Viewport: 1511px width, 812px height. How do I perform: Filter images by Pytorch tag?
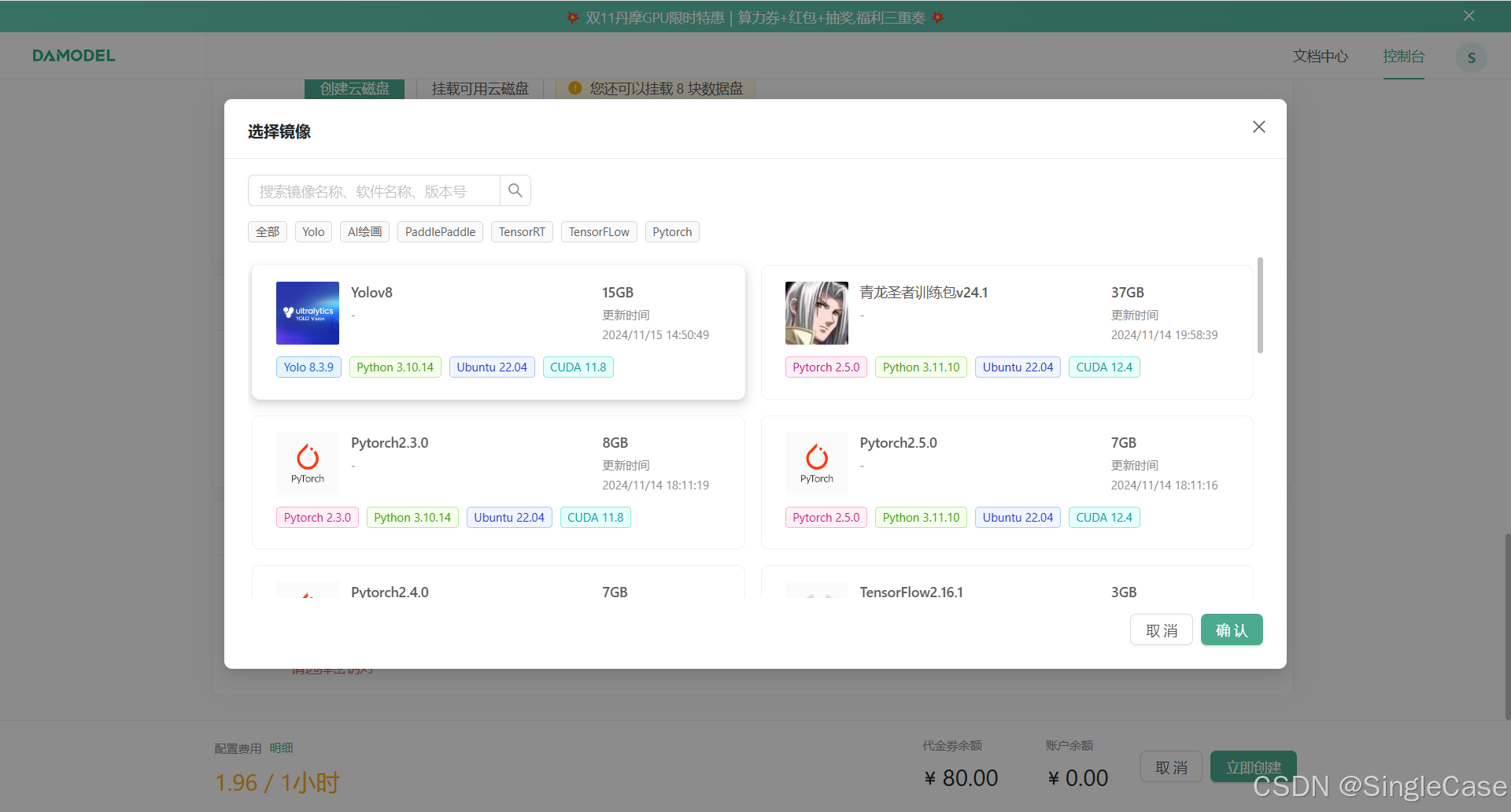coord(672,231)
